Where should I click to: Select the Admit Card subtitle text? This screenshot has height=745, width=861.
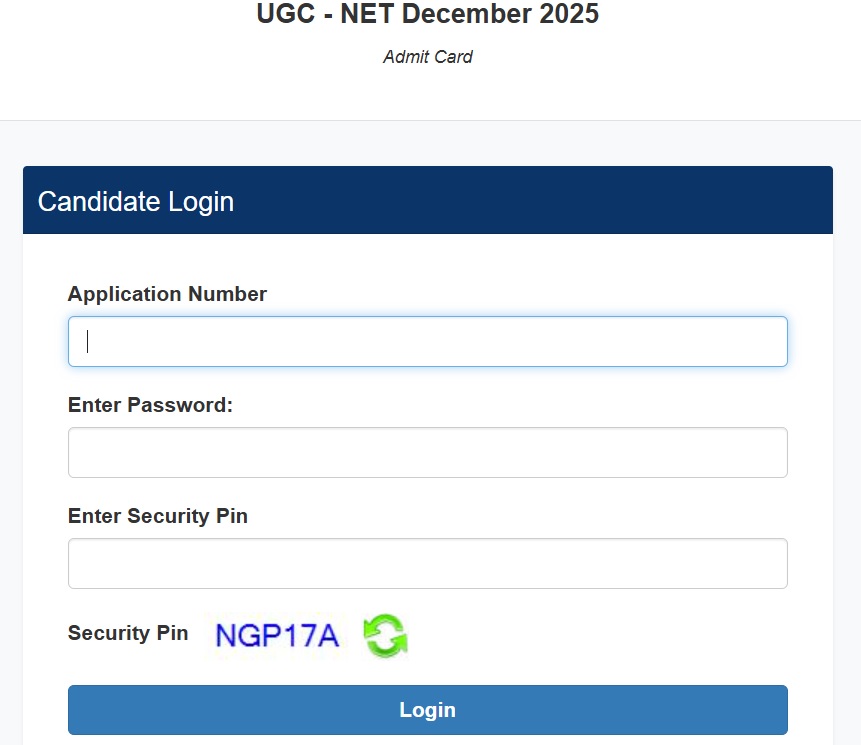427,57
